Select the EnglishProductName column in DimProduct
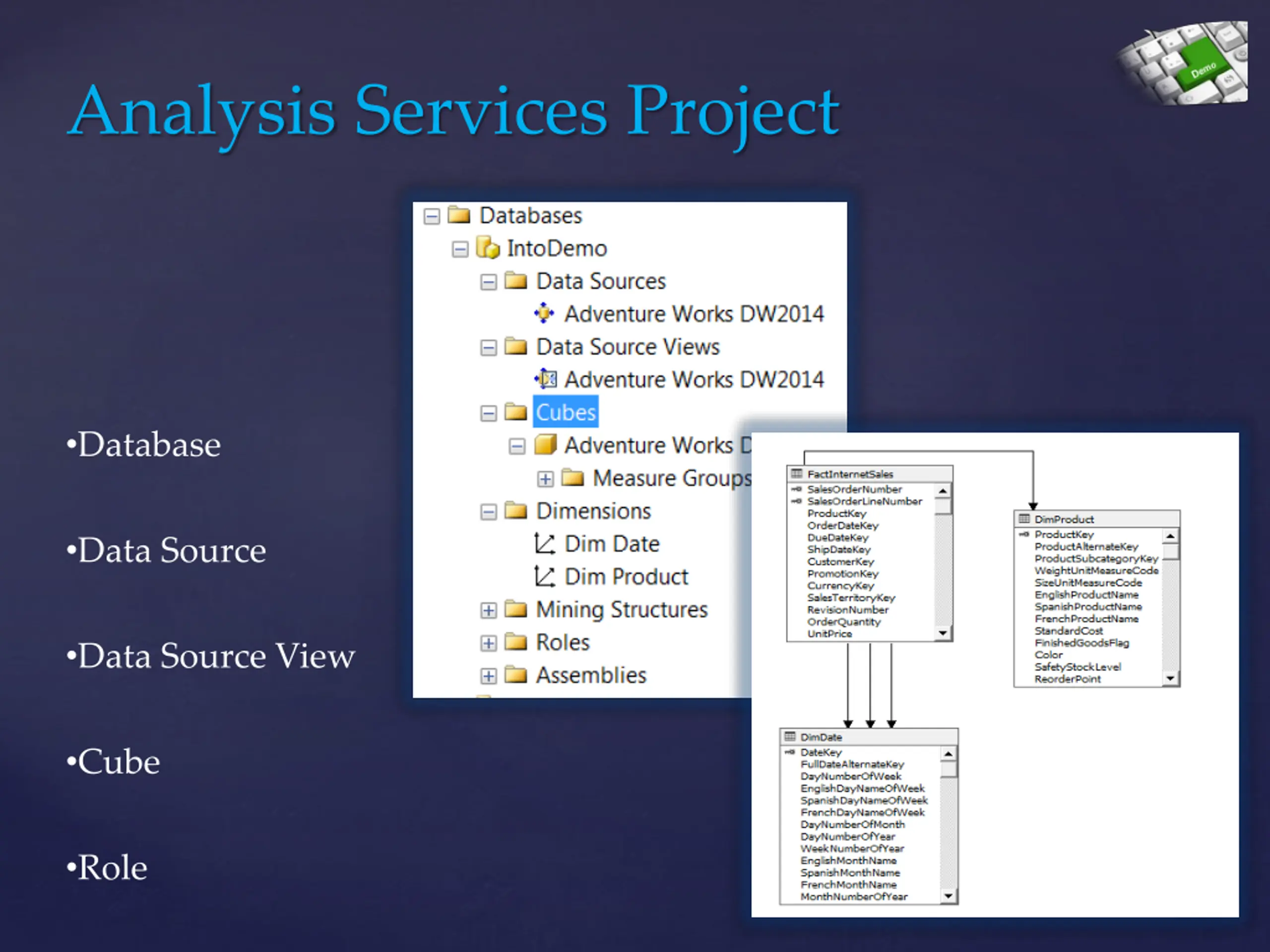Screen dimensions: 1270x952 1086,595
